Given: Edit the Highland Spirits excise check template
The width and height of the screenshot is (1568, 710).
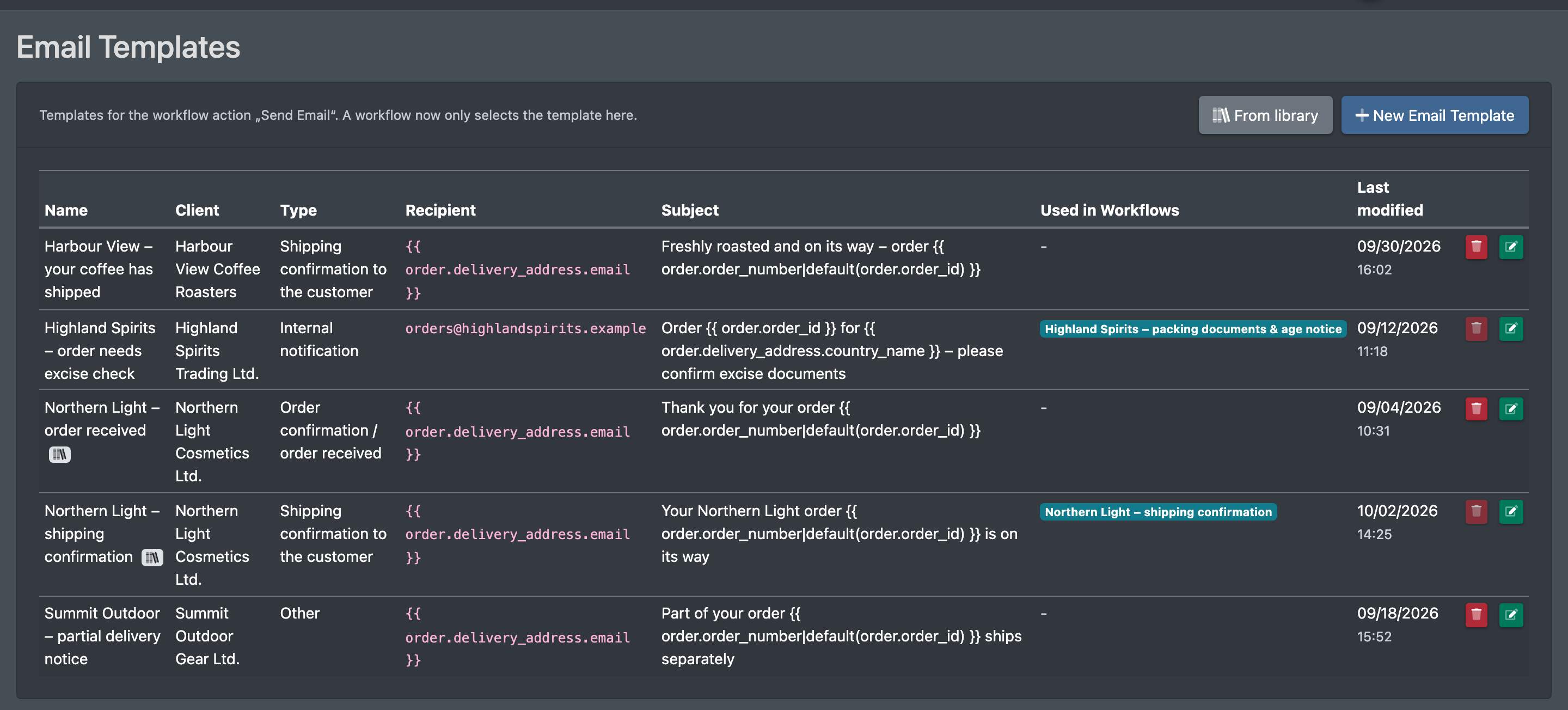Looking at the screenshot, I should 1511,329.
